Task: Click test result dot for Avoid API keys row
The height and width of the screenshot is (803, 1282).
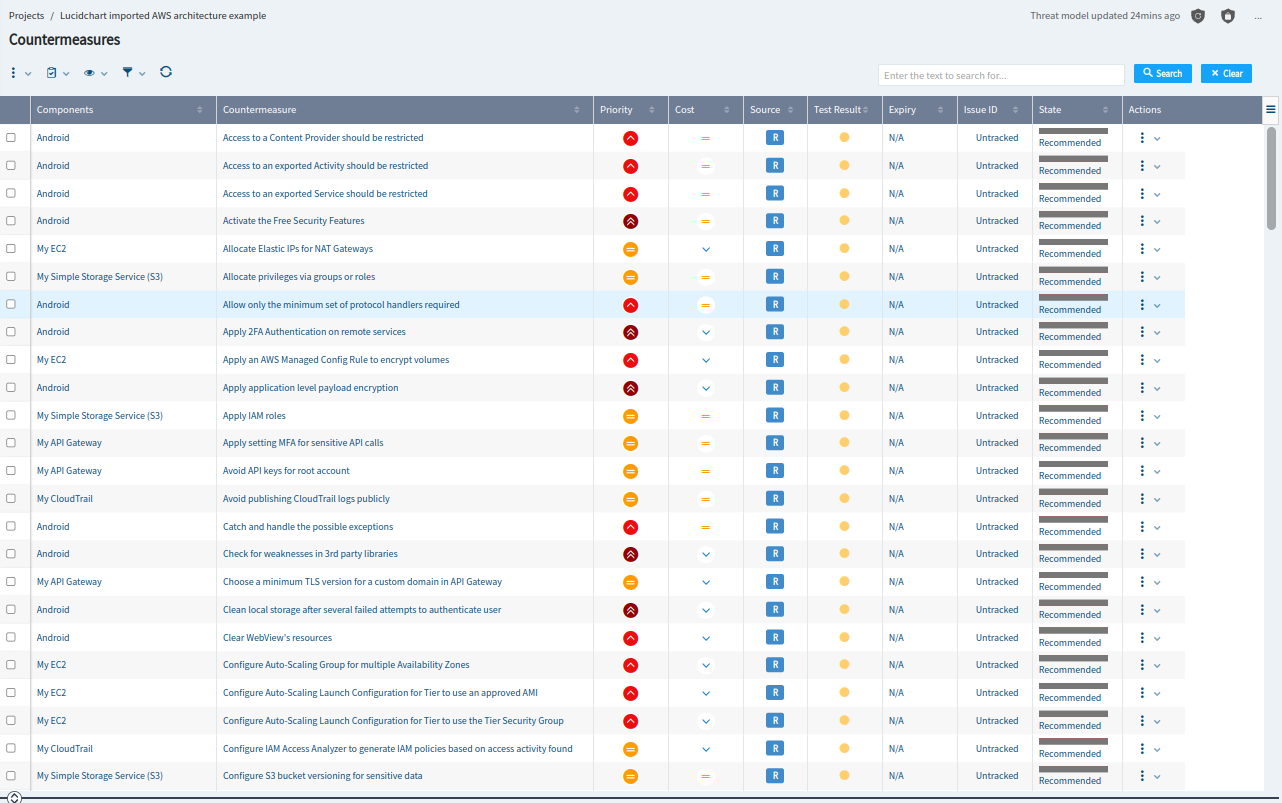Action: pyautogui.click(x=844, y=471)
